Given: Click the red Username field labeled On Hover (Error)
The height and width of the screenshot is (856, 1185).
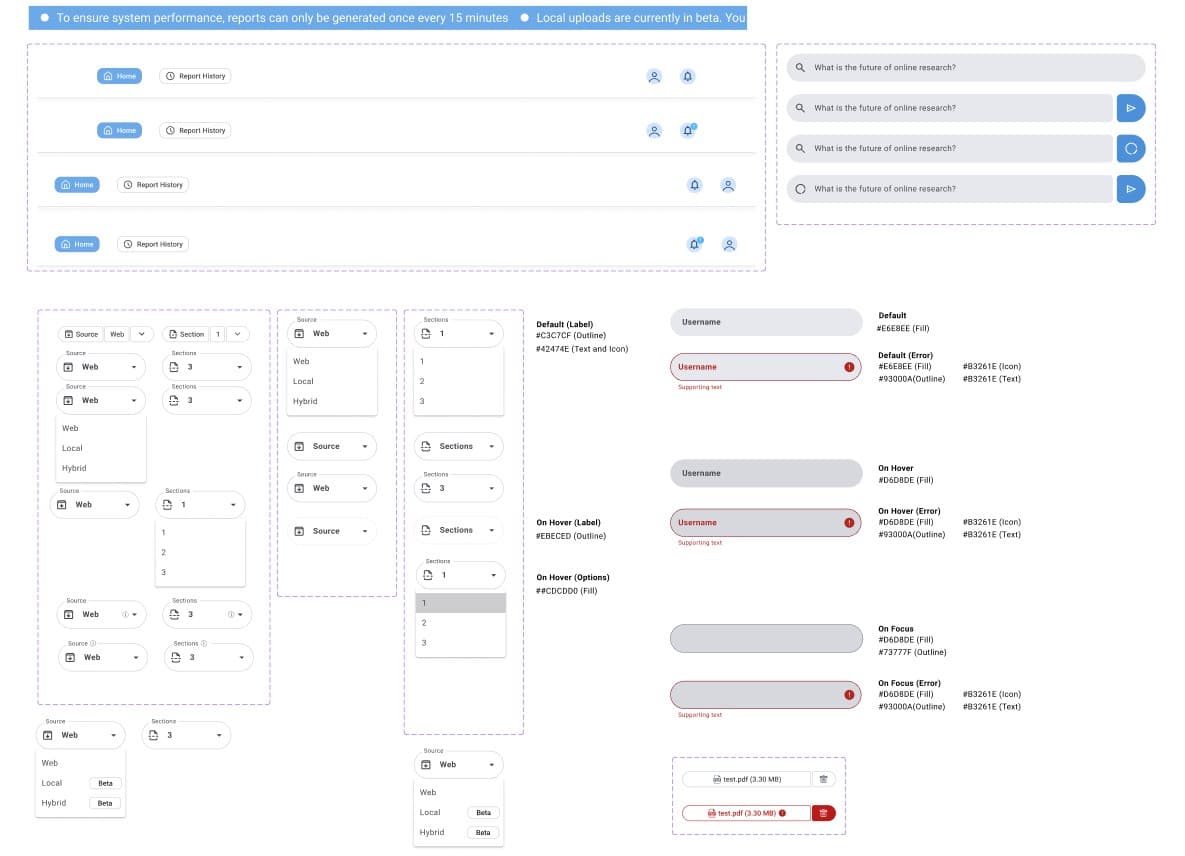Looking at the screenshot, I should [766, 523].
